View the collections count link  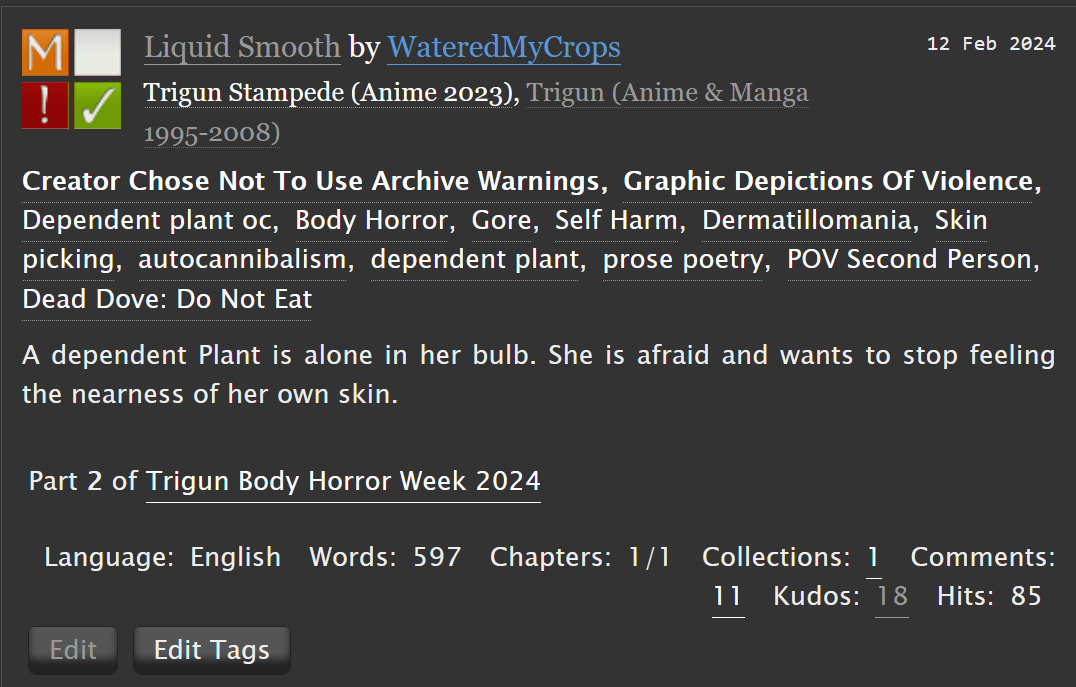tap(874, 557)
